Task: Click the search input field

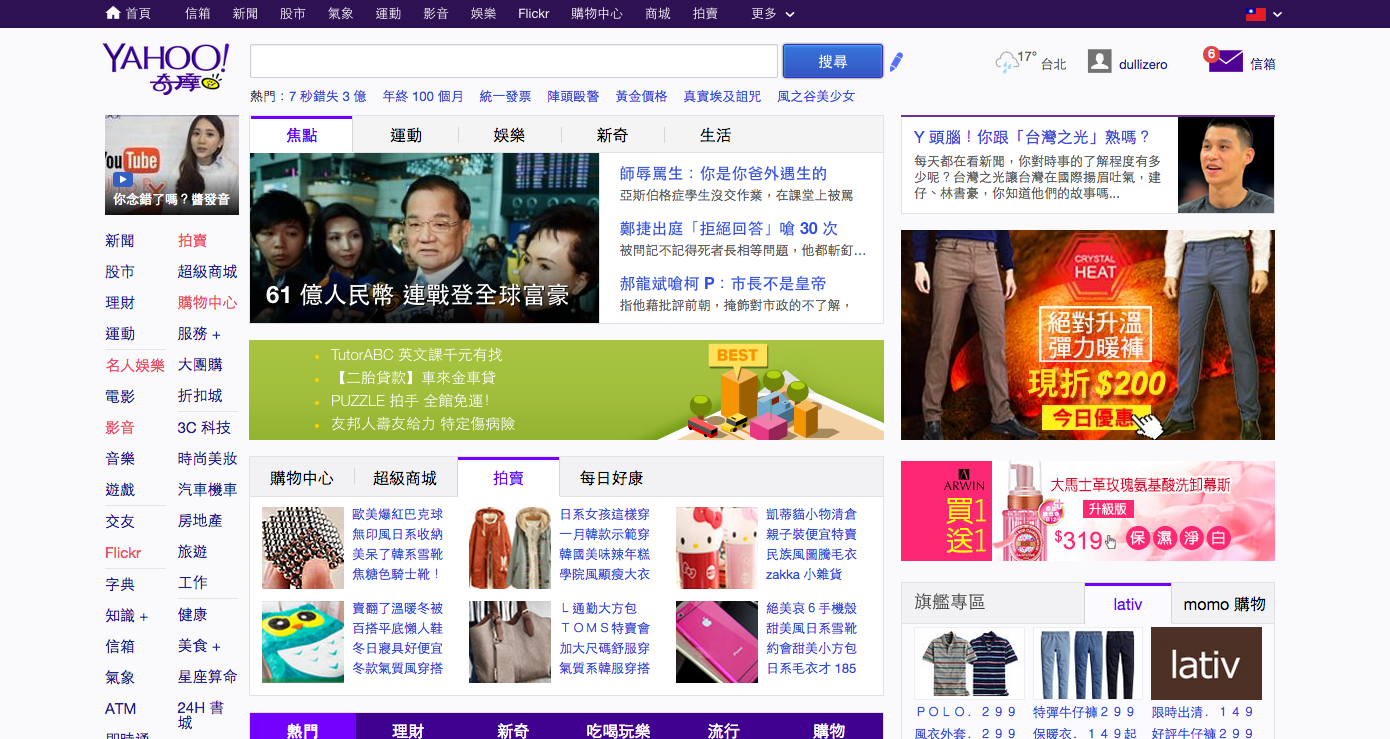Action: (x=514, y=61)
